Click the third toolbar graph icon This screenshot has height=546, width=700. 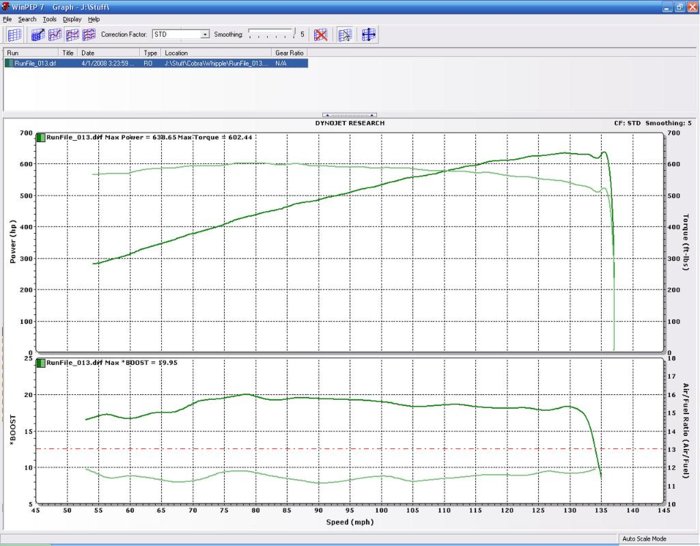tap(55, 34)
